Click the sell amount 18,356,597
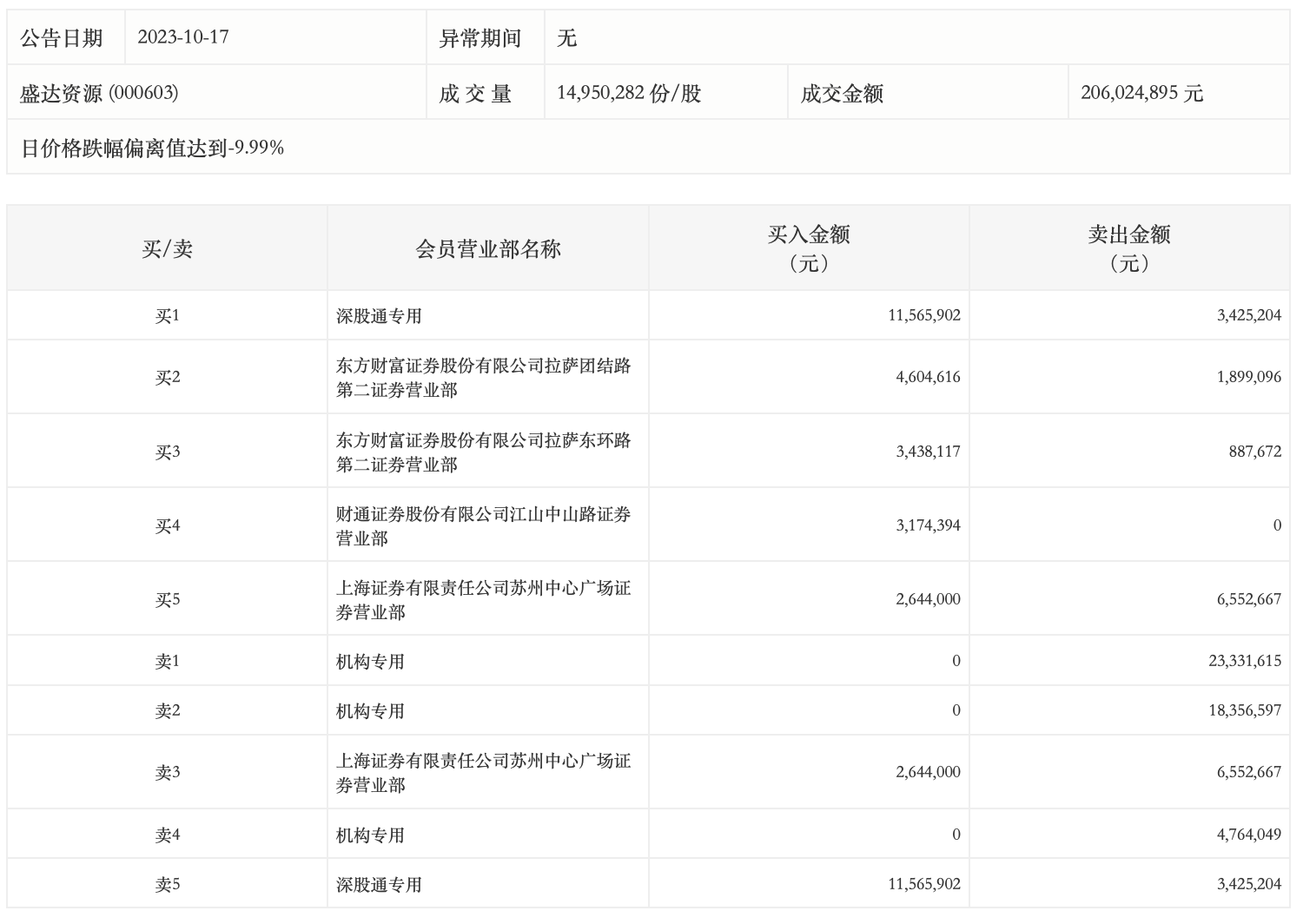The image size is (1303, 924). [x=1244, y=710]
